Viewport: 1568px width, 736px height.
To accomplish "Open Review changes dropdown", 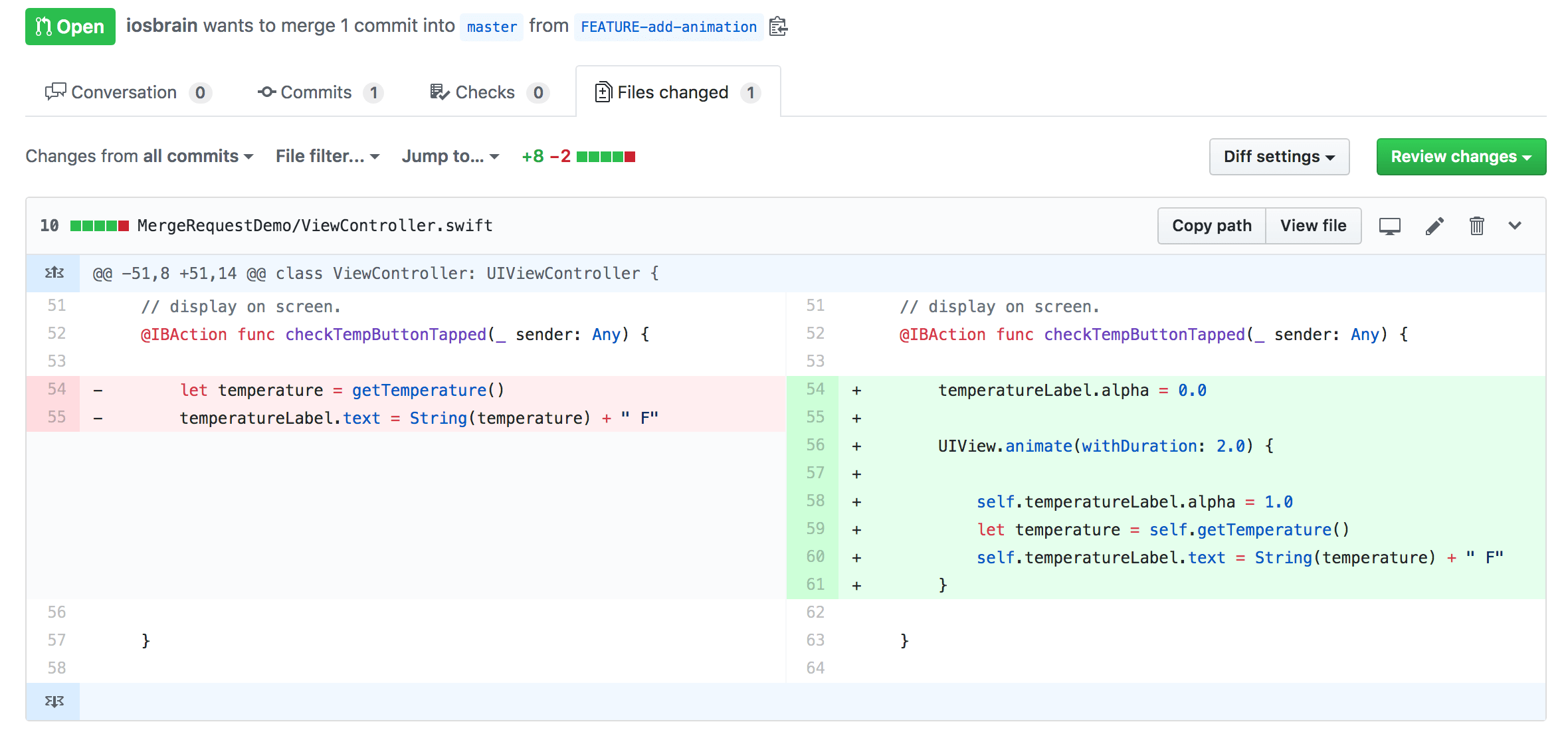I will [1460, 157].
